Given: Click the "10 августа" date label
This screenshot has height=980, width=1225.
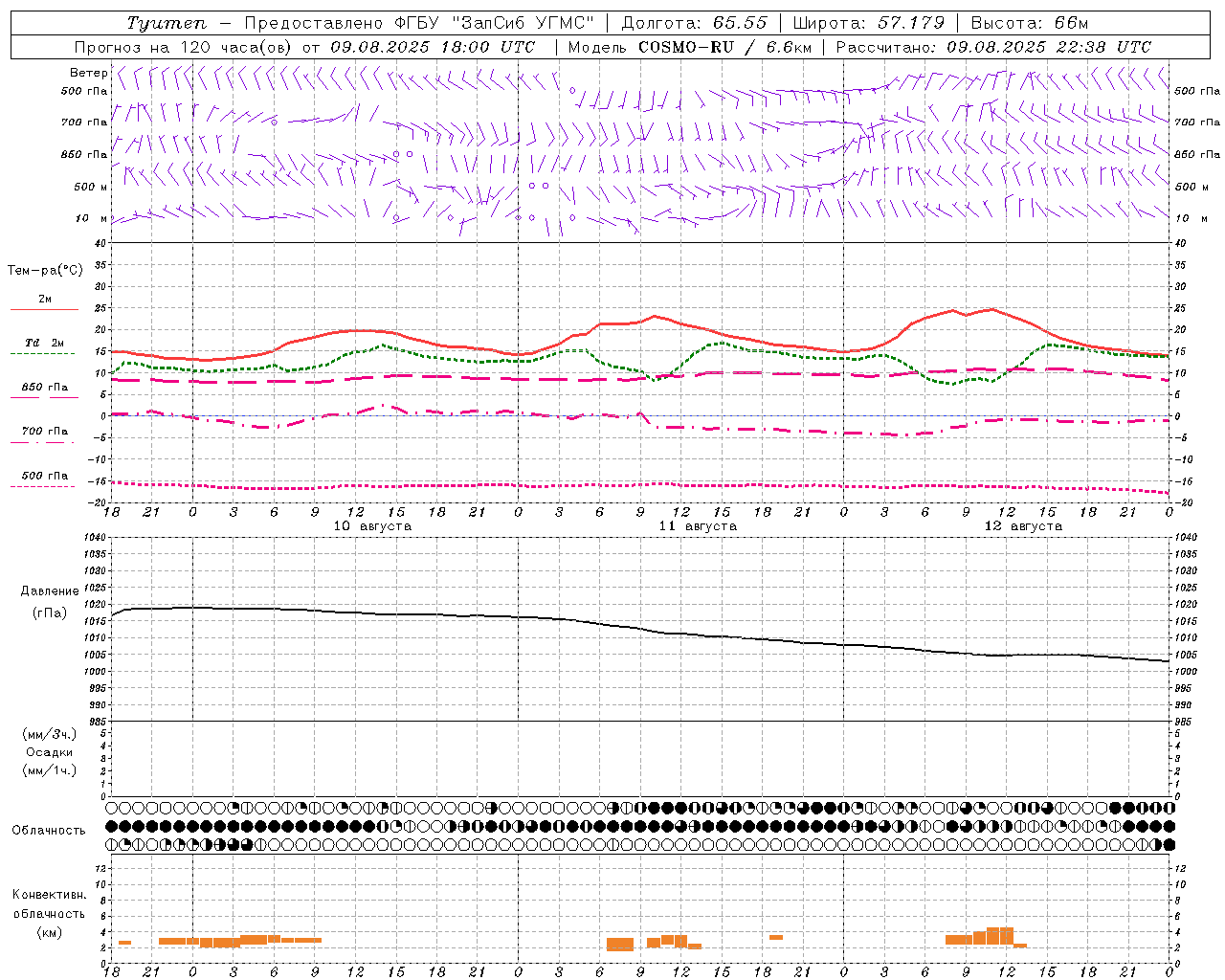Looking at the screenshot, I should (x=372, y=526).
